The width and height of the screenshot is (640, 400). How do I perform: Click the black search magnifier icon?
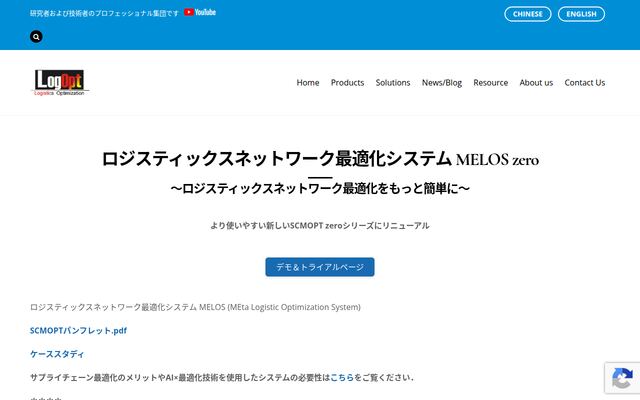click(36, 37)
